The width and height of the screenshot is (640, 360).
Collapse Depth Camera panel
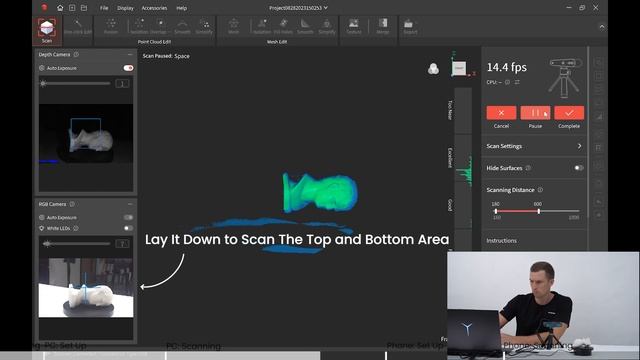point(130,54)
